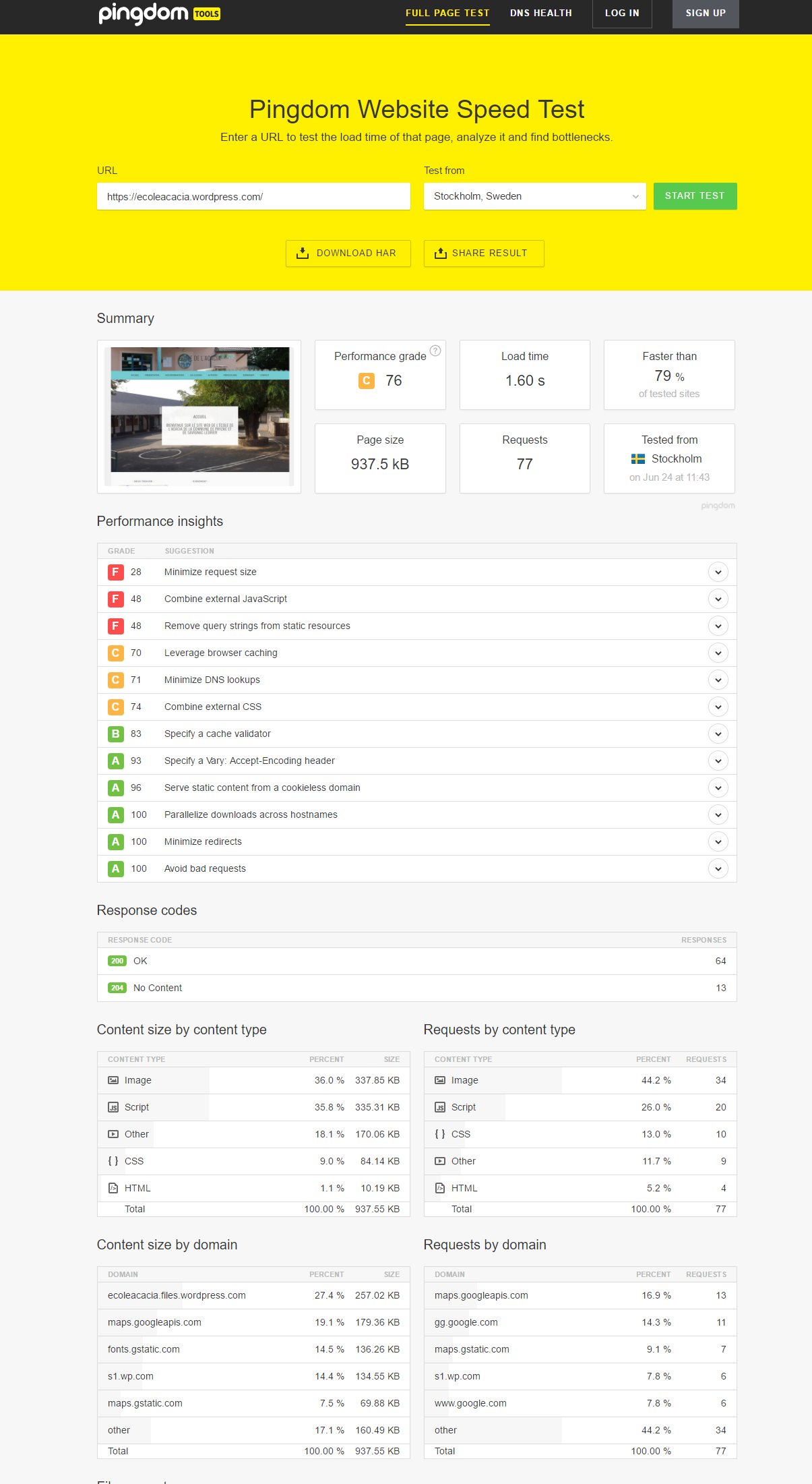Click the A badge for Avoid bad requests
The image size is (812, 1484).
coord(115,868)
